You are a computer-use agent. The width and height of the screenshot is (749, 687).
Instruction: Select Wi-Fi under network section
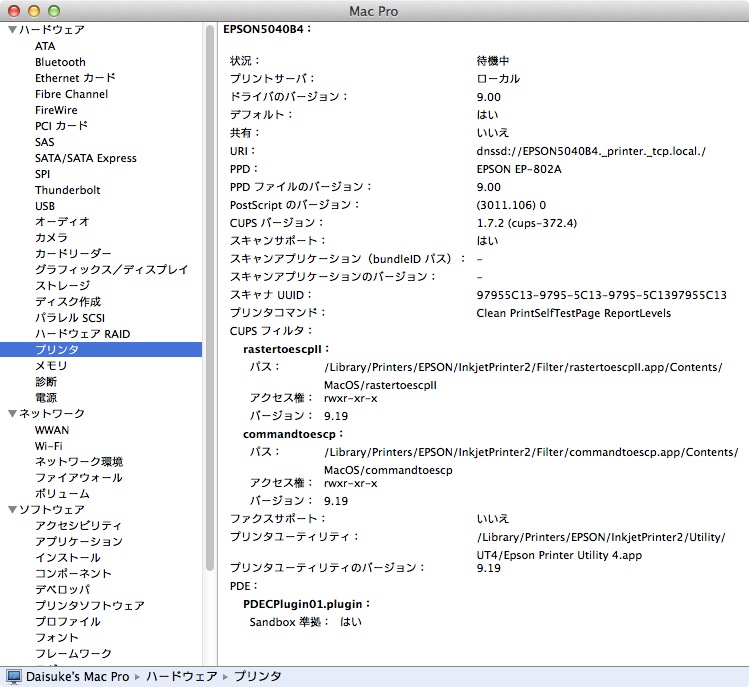click(x=50, y=446)
